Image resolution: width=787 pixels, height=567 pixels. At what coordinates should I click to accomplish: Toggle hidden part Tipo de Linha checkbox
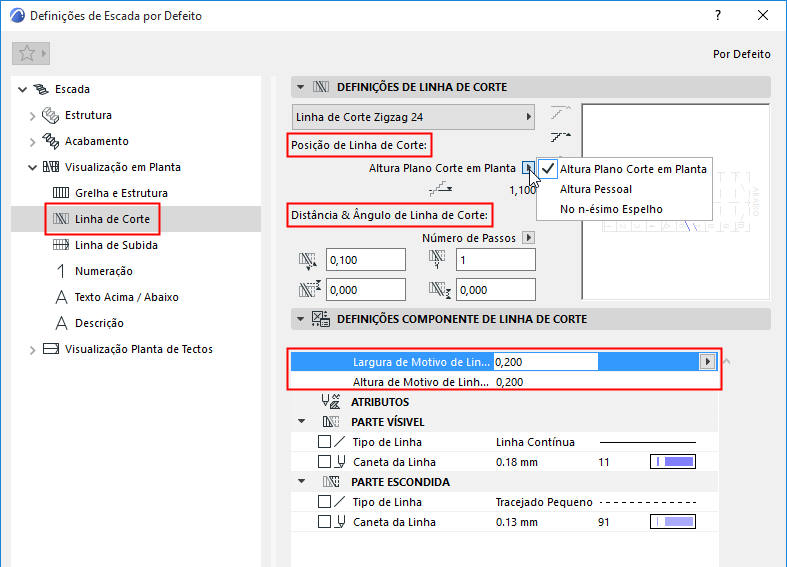tap(324, 502)
